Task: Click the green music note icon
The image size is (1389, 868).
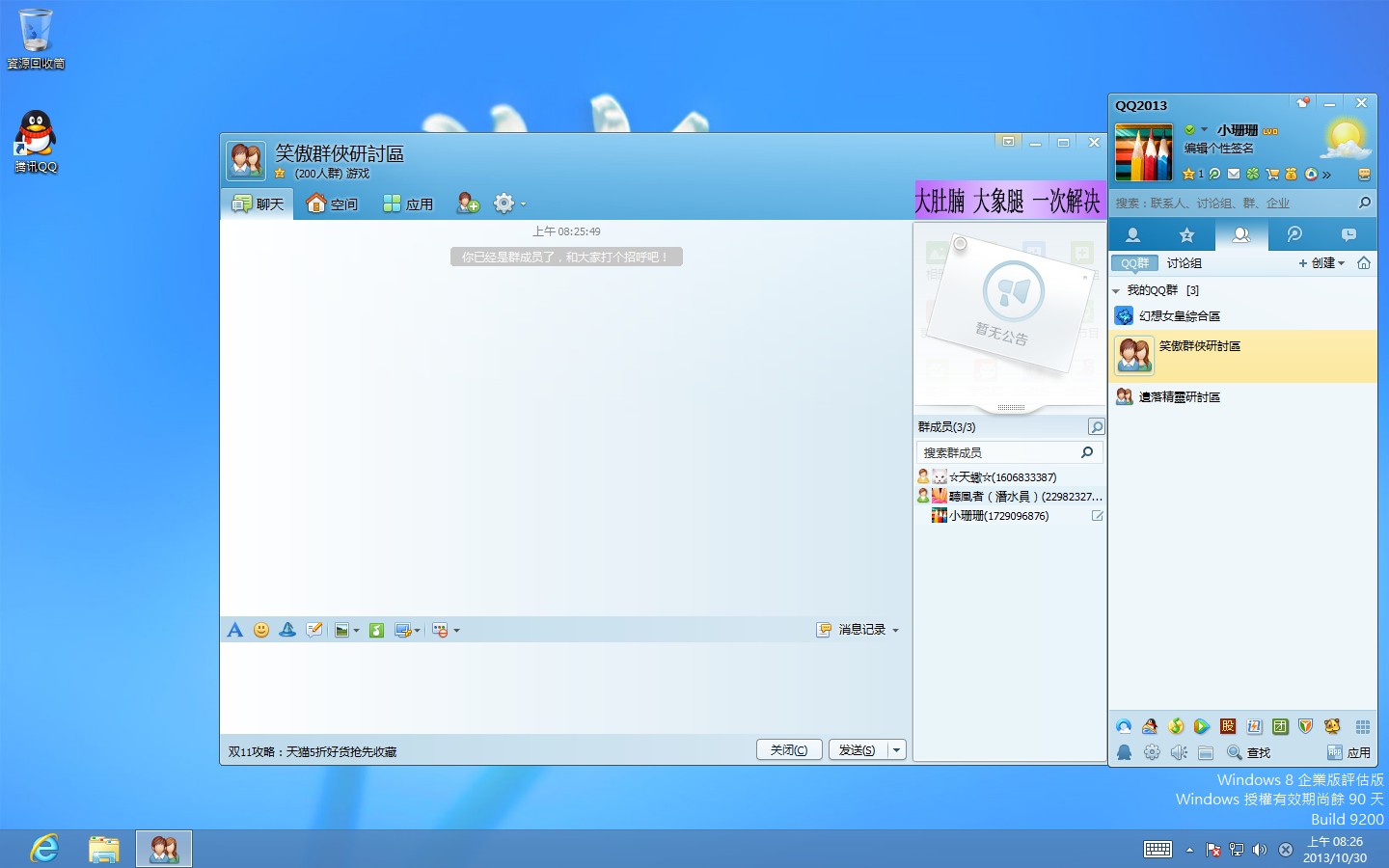Action: click(x=377, y=630)
